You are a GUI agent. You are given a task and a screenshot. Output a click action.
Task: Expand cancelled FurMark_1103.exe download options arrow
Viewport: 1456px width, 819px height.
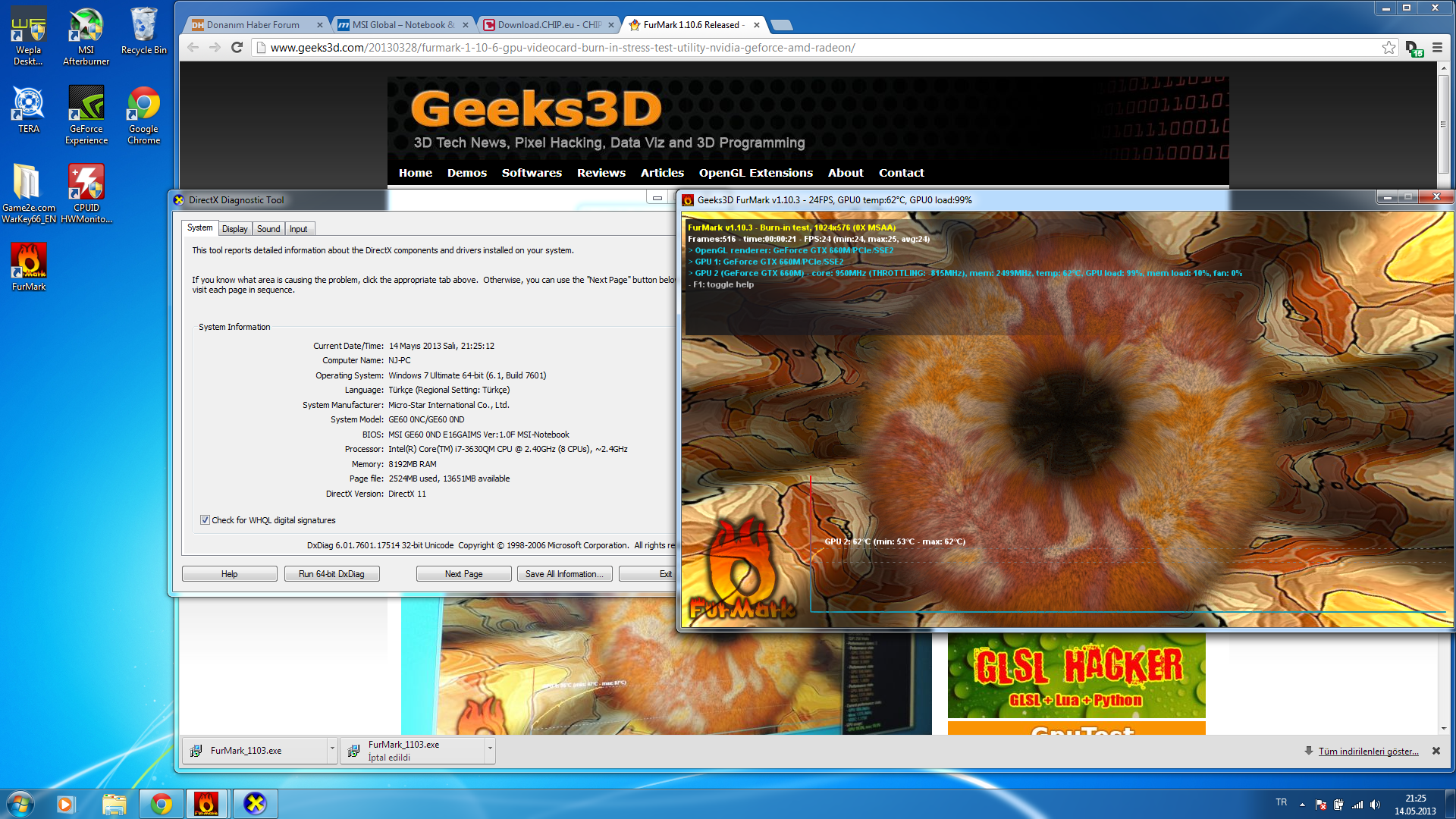click(x=490, y=750)
